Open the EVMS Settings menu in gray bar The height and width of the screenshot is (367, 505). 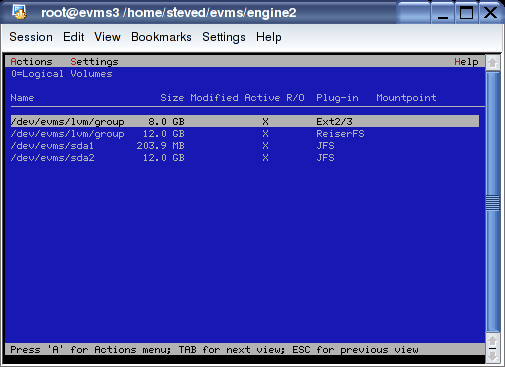(94, 62)
